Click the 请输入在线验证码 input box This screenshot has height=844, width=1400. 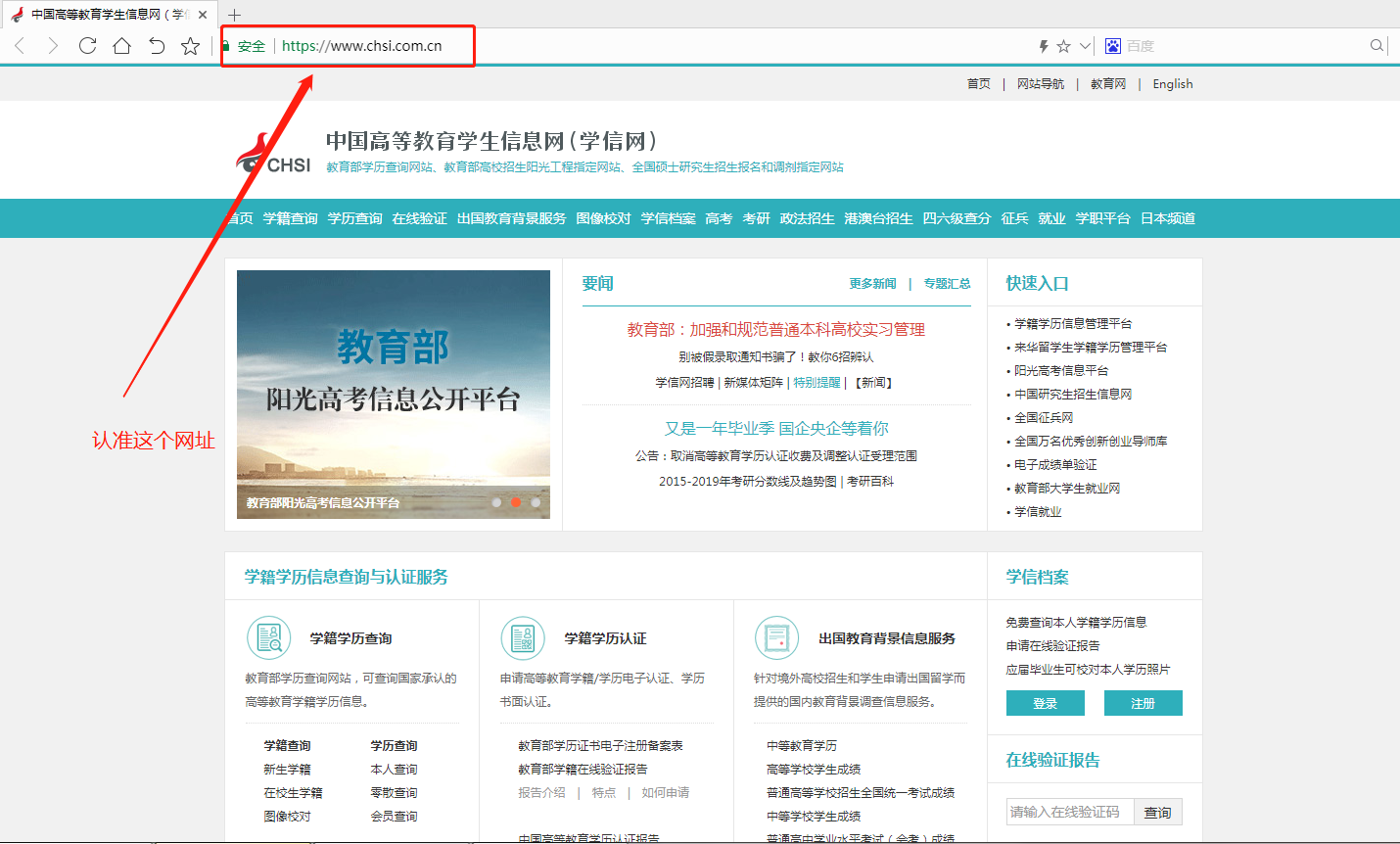[1070, 812]
